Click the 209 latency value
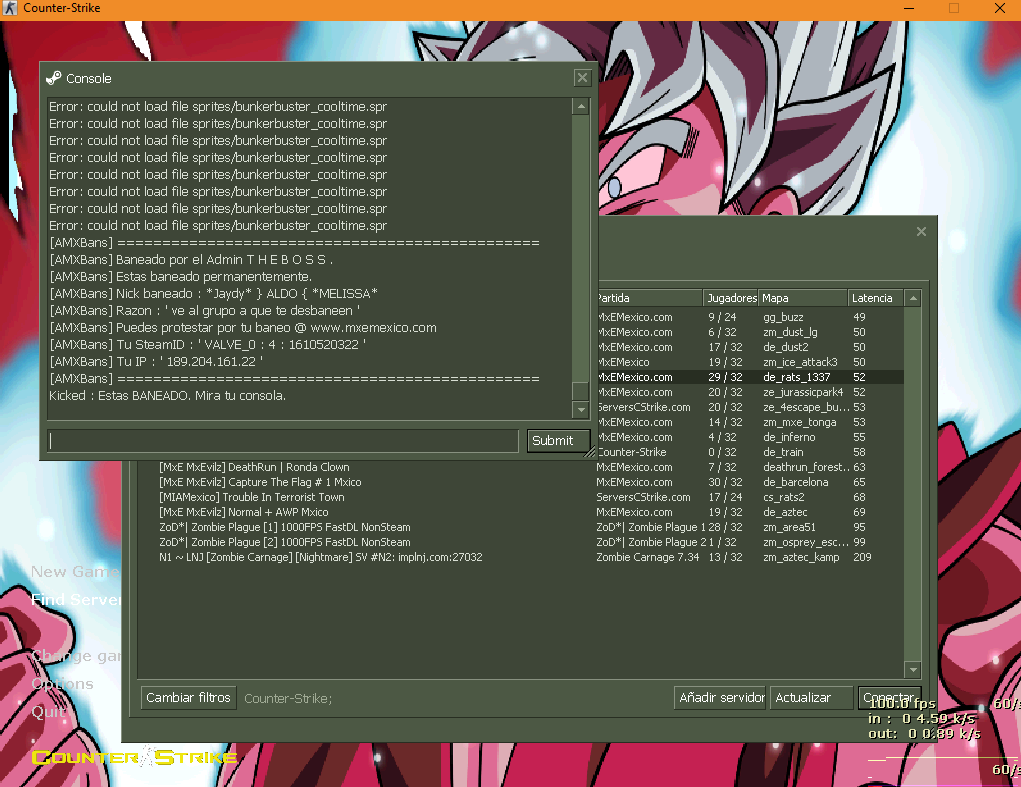1021x787 pixels. [862, 557]
